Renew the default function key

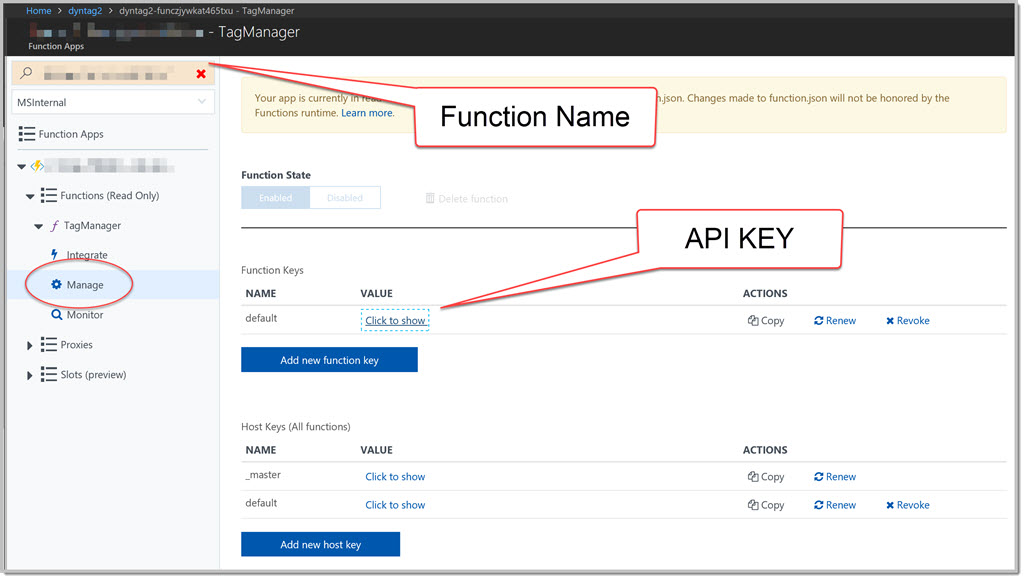click(835, 321)
